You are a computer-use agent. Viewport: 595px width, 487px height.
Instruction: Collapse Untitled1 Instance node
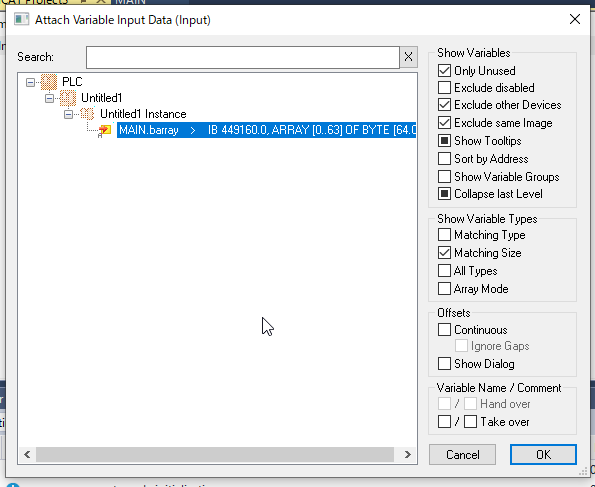point(68,114)
